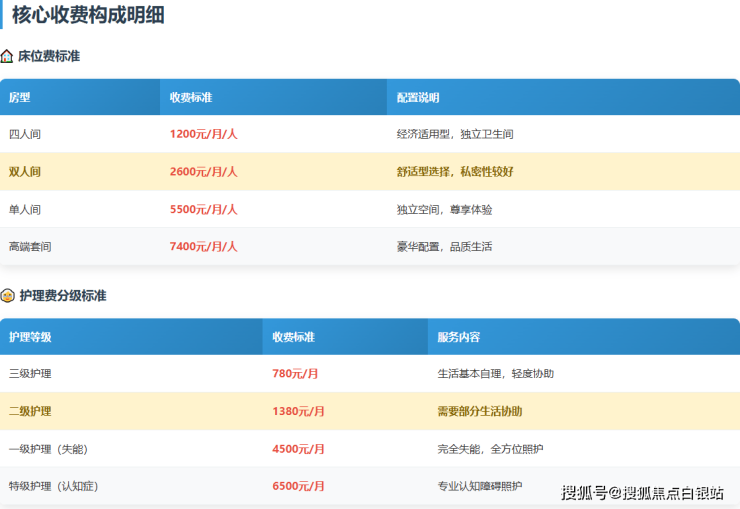
Task: Click the 配置说明 column header
Action: pyautogui.click(x=418, y=98)
